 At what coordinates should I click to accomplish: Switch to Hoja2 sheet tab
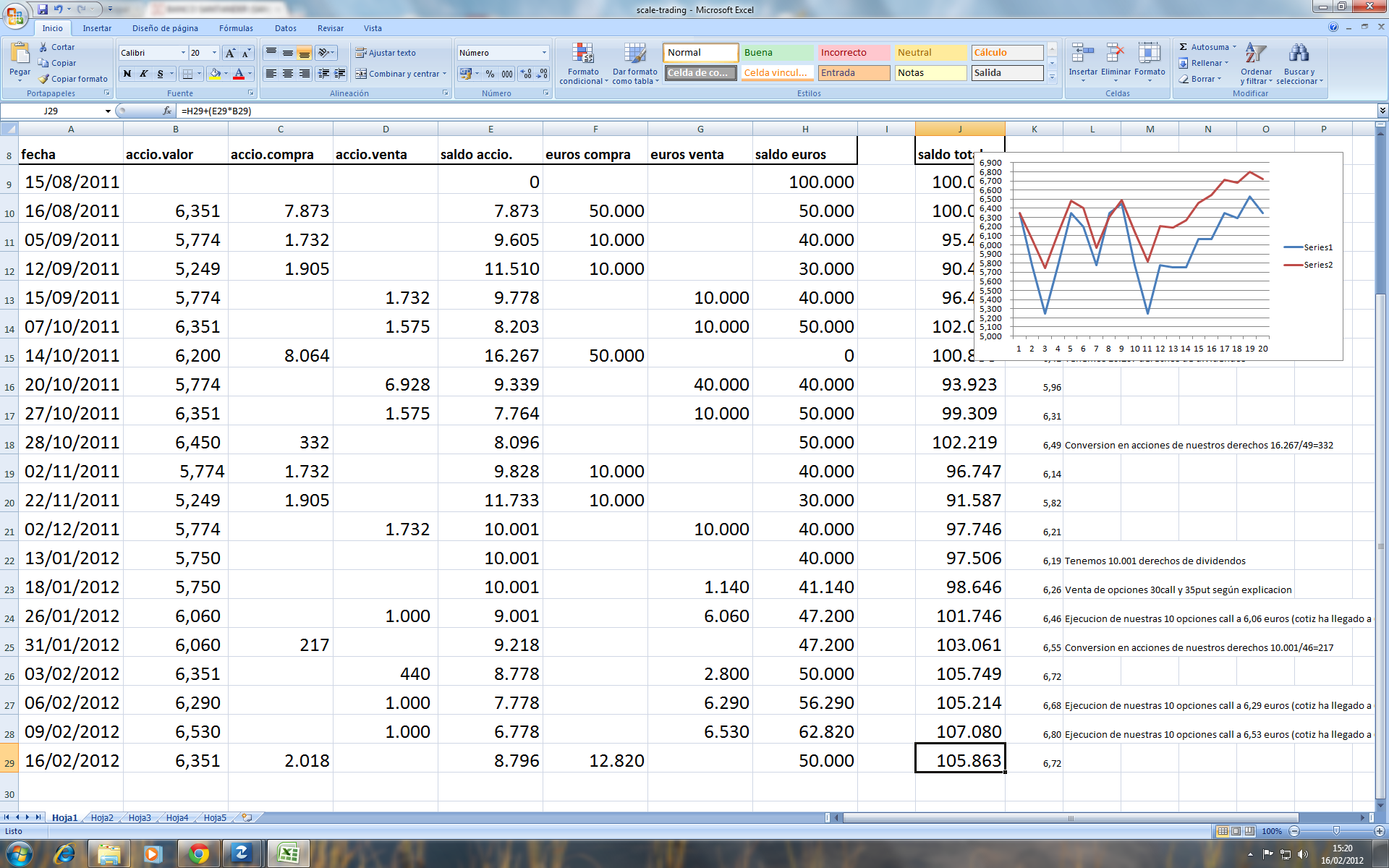[x=102, y=817]
